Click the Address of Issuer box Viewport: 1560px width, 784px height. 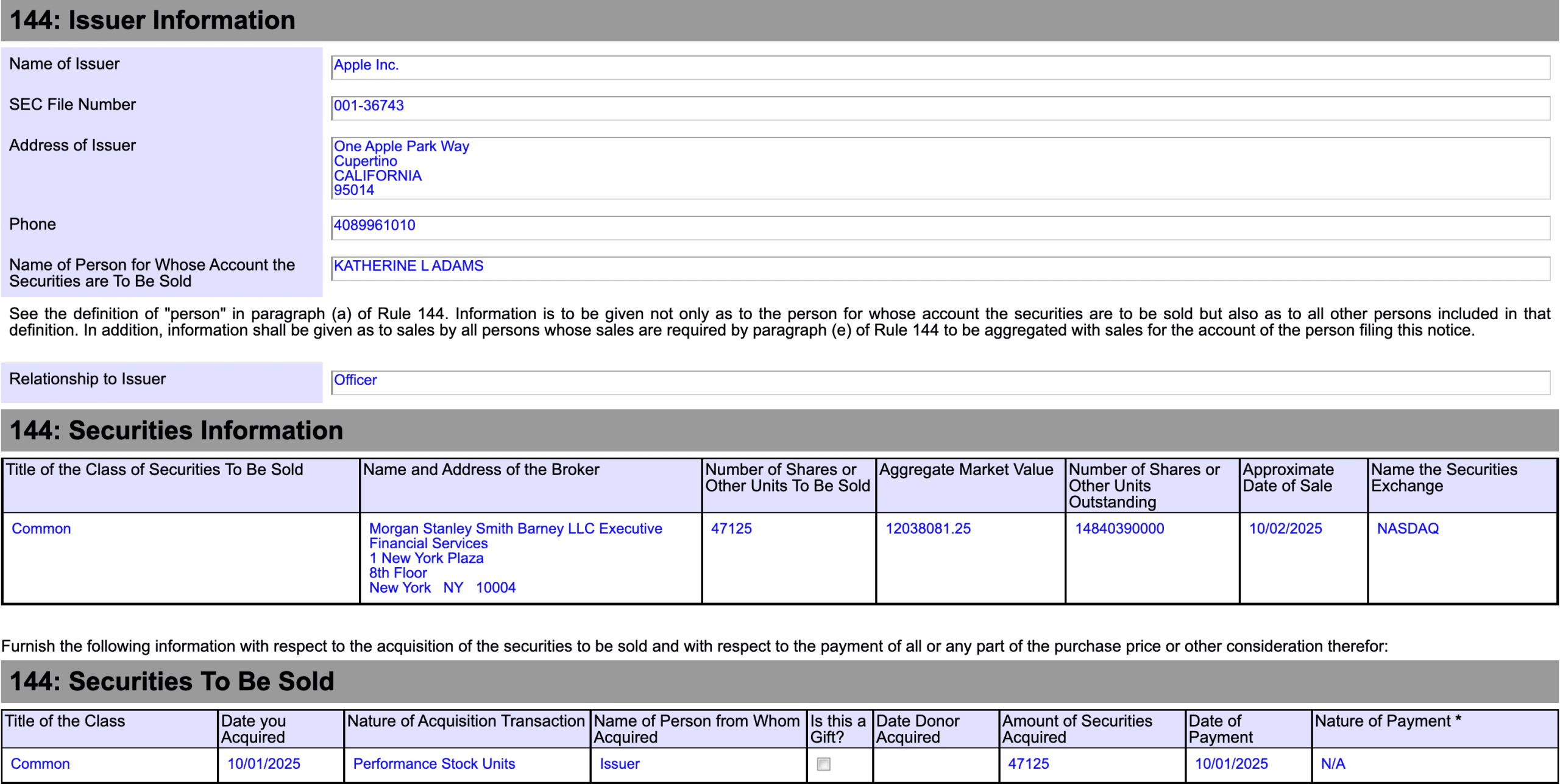(x=940, y=168)
